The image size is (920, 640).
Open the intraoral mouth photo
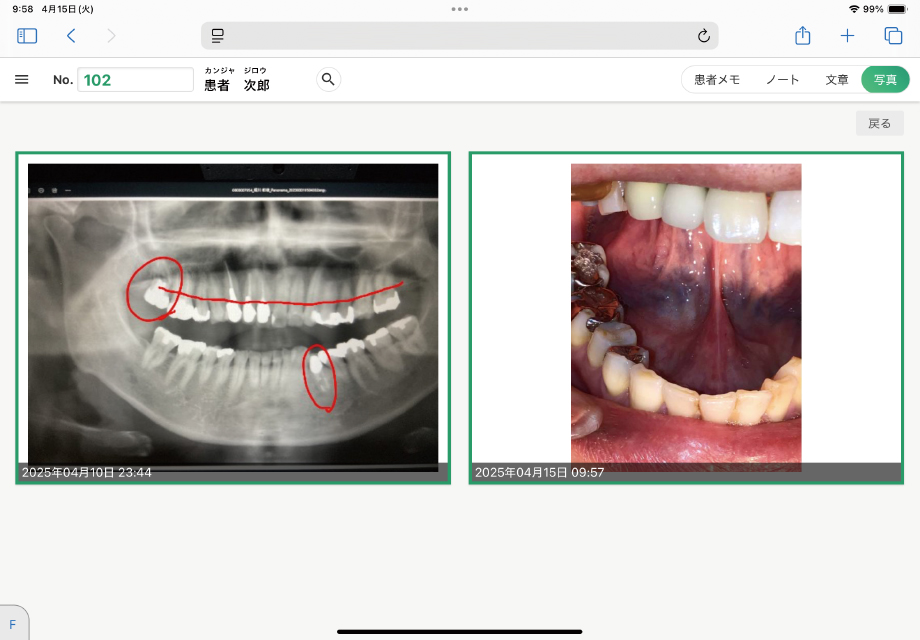tap(686, 317)
